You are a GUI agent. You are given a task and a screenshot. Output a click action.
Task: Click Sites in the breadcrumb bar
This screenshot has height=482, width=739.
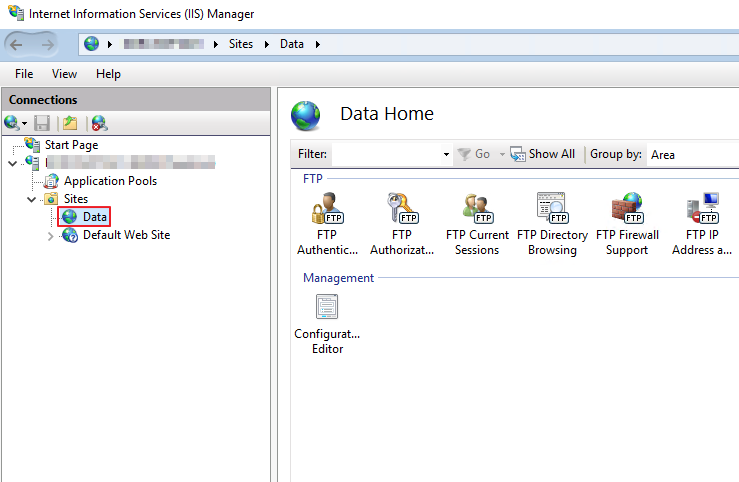pyautogui.click(x=241, y=44)
